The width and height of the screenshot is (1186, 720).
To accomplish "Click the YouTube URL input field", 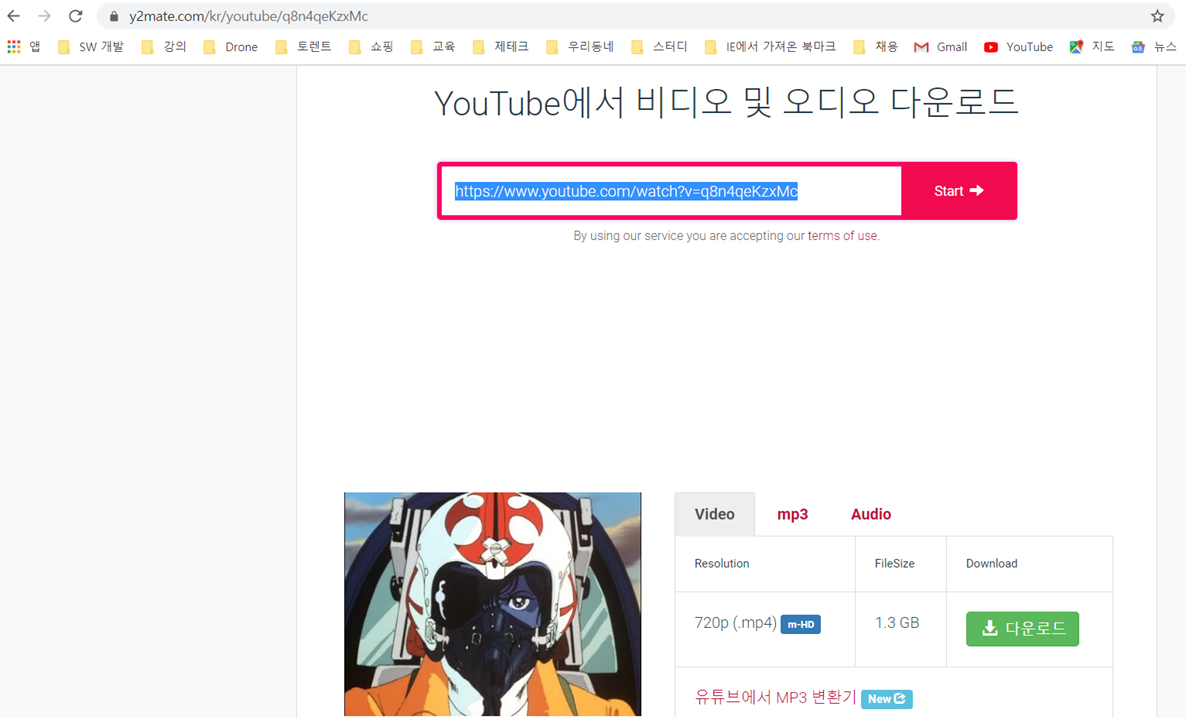I will tap(671, 191).
